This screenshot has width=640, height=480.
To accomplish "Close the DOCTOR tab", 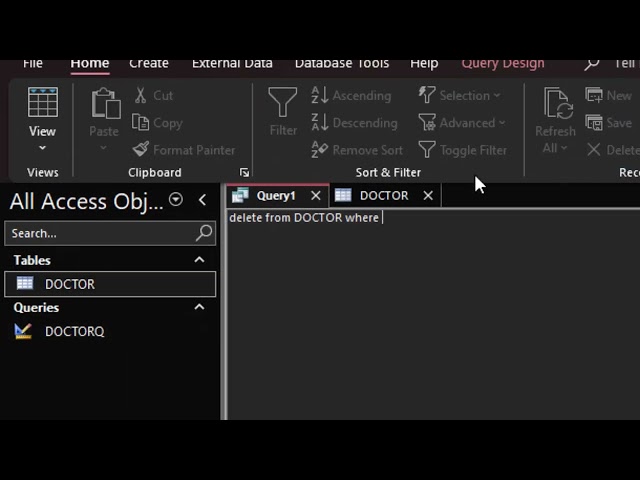I will point(428,196).
